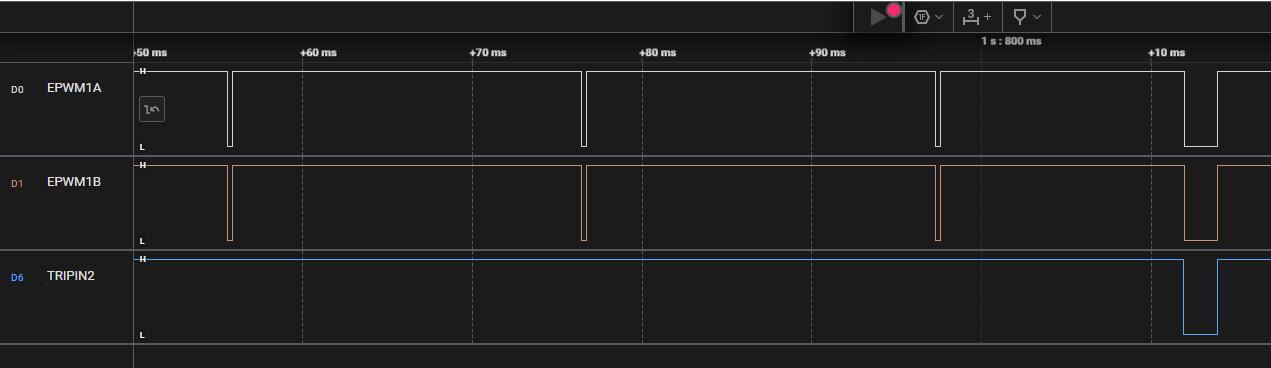Open the timing marker dropdown

tap(1027, 17)
